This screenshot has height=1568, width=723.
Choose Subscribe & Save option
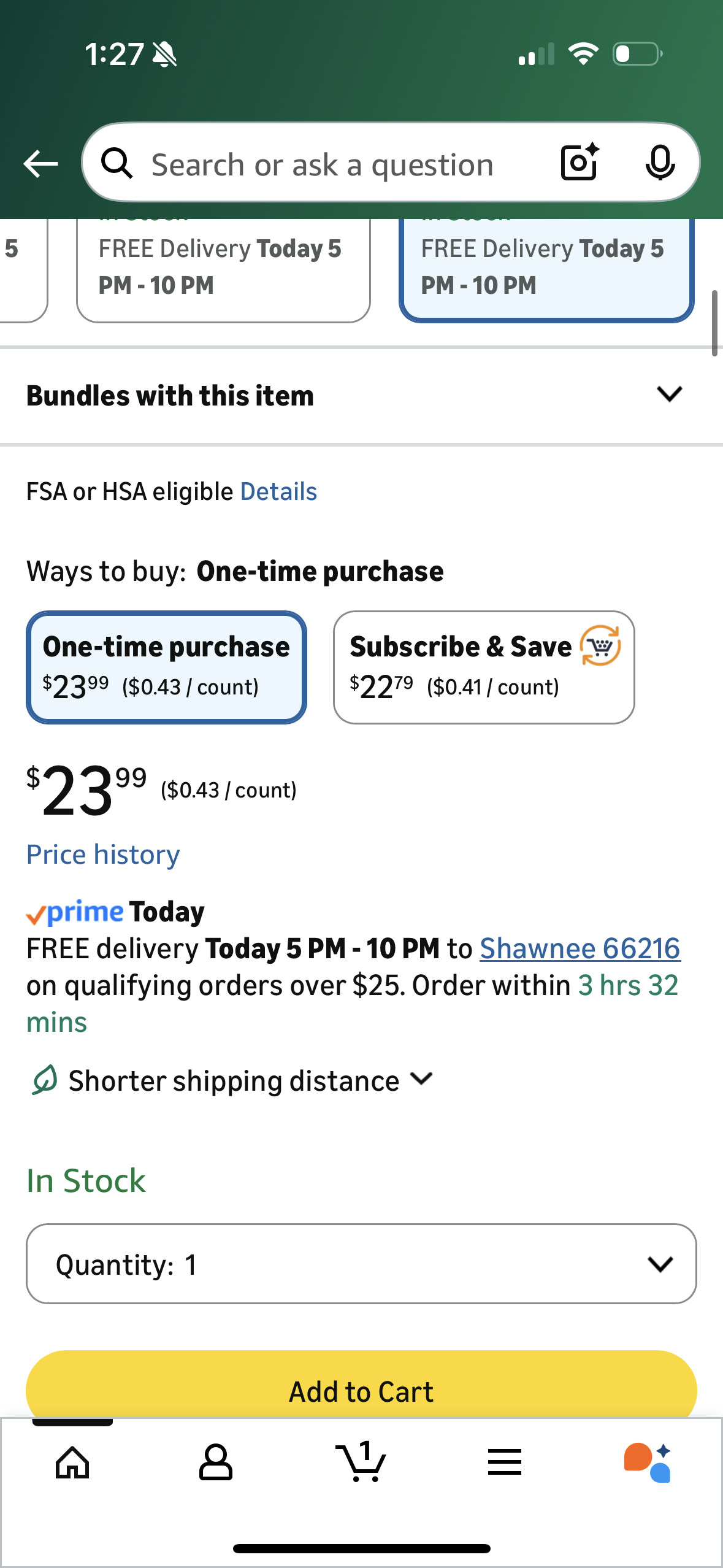click(483, 667)
